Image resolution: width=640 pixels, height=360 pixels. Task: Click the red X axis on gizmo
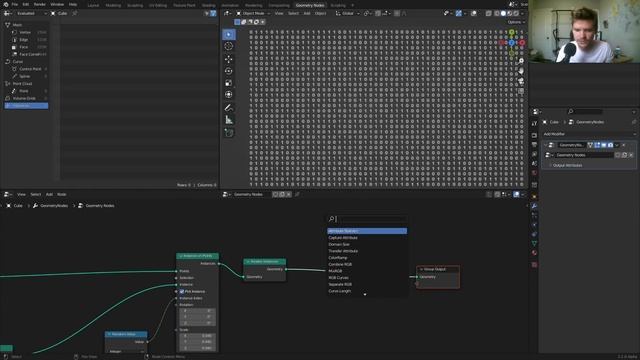(522, 42)
